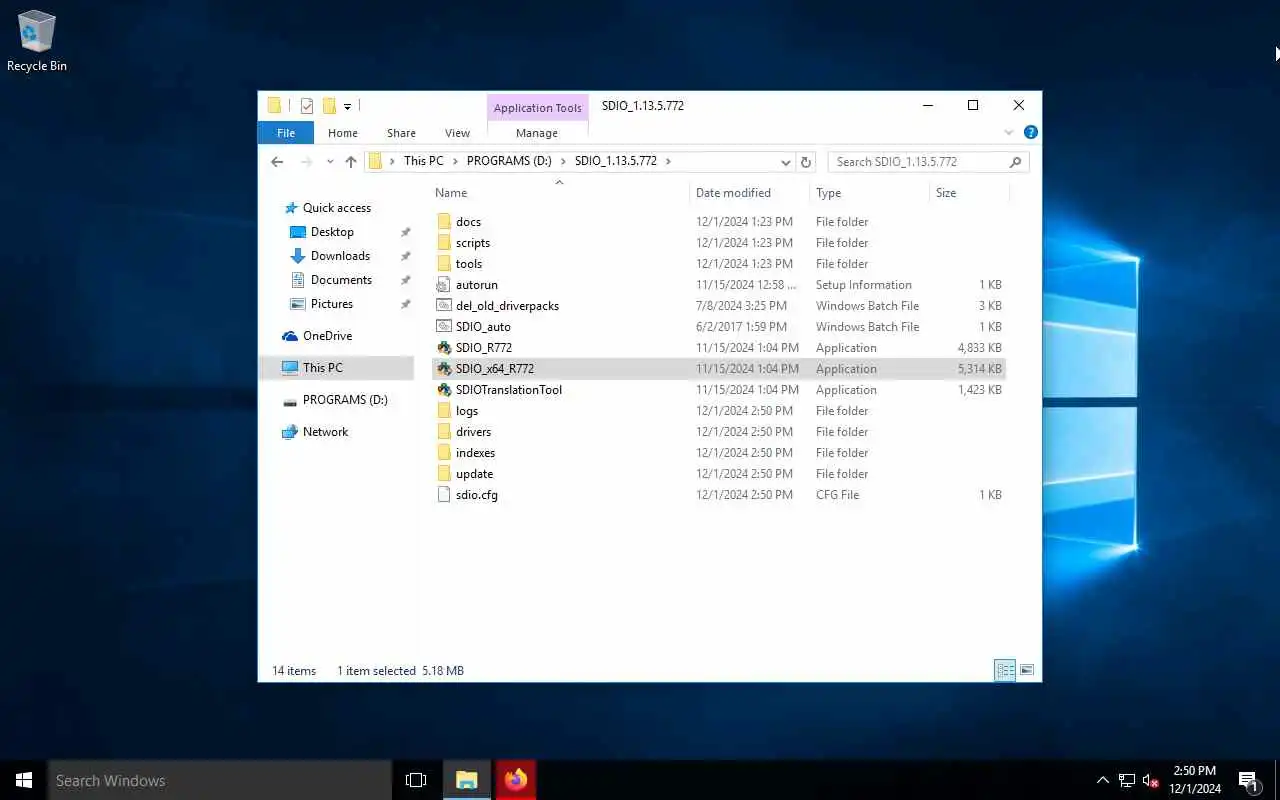Click the Search SDIO_1.13.5.772 box
Screen dimensions: 1280x800
(x=928, y=161)
